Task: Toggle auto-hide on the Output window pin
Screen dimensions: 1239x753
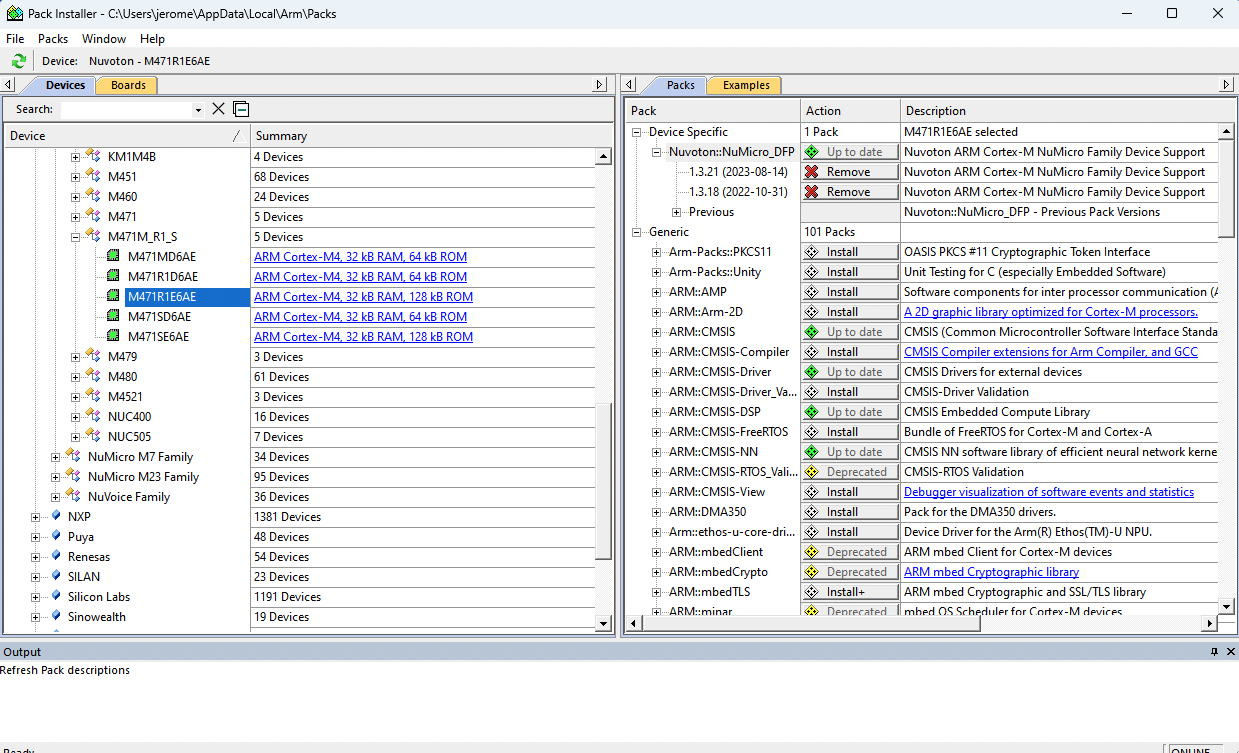Action: (x=1213, y=651)
